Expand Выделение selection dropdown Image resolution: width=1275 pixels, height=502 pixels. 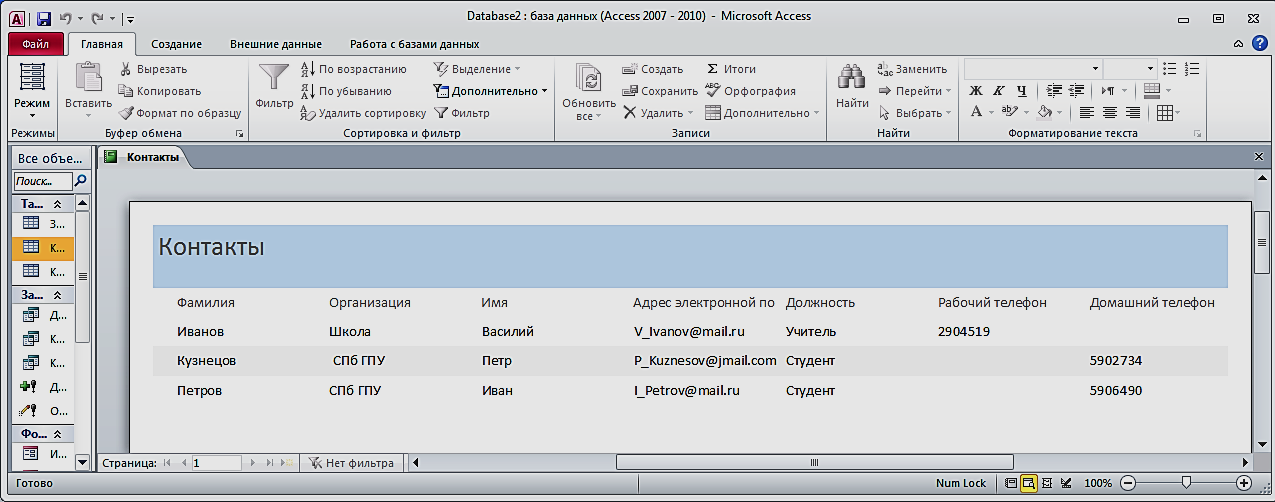point(478,69)
